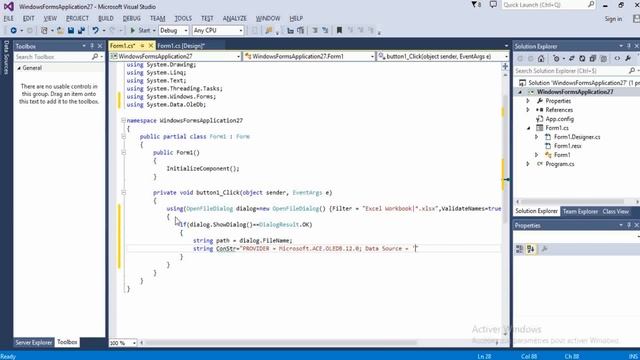Viewport: 640px width, 360px height.
Task: Open the ANALYZE menu
Action: coord(235,18)
